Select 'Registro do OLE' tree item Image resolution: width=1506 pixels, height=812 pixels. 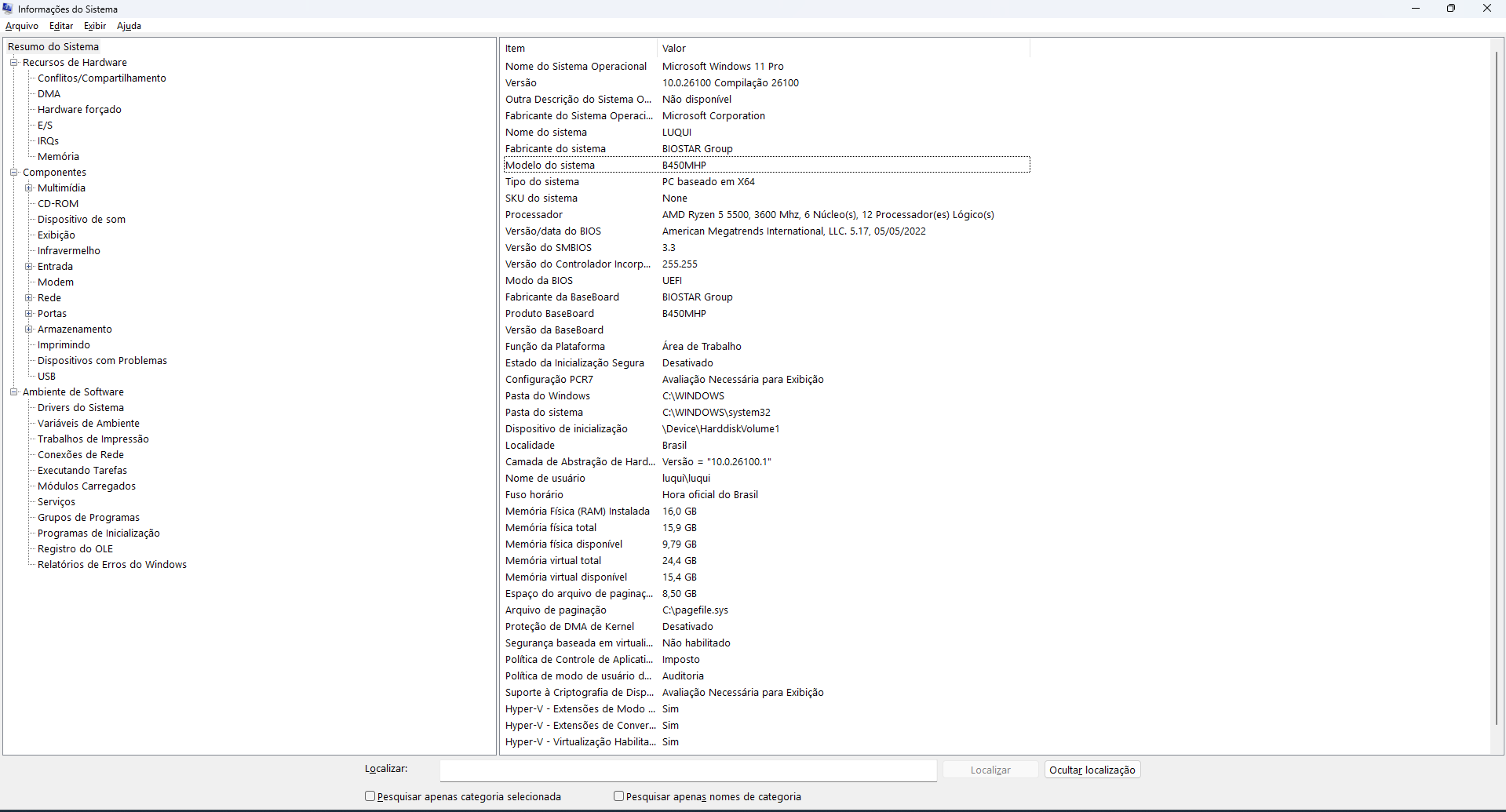pyautogui.click(x=75, y=549)
